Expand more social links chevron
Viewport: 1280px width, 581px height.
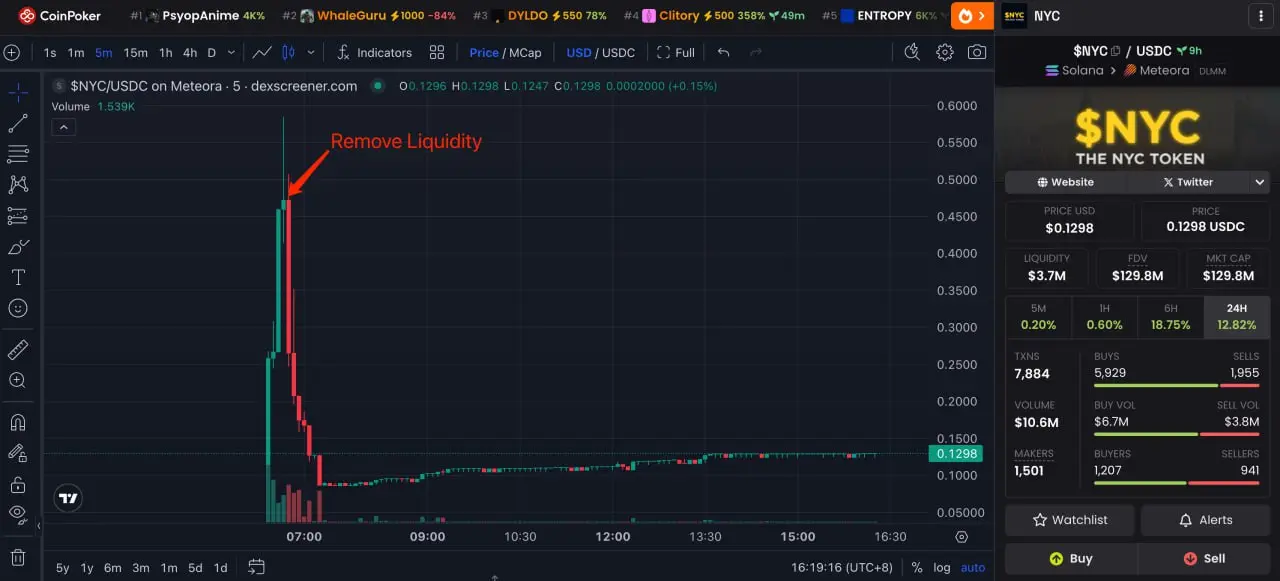(x=1260, y=182)
